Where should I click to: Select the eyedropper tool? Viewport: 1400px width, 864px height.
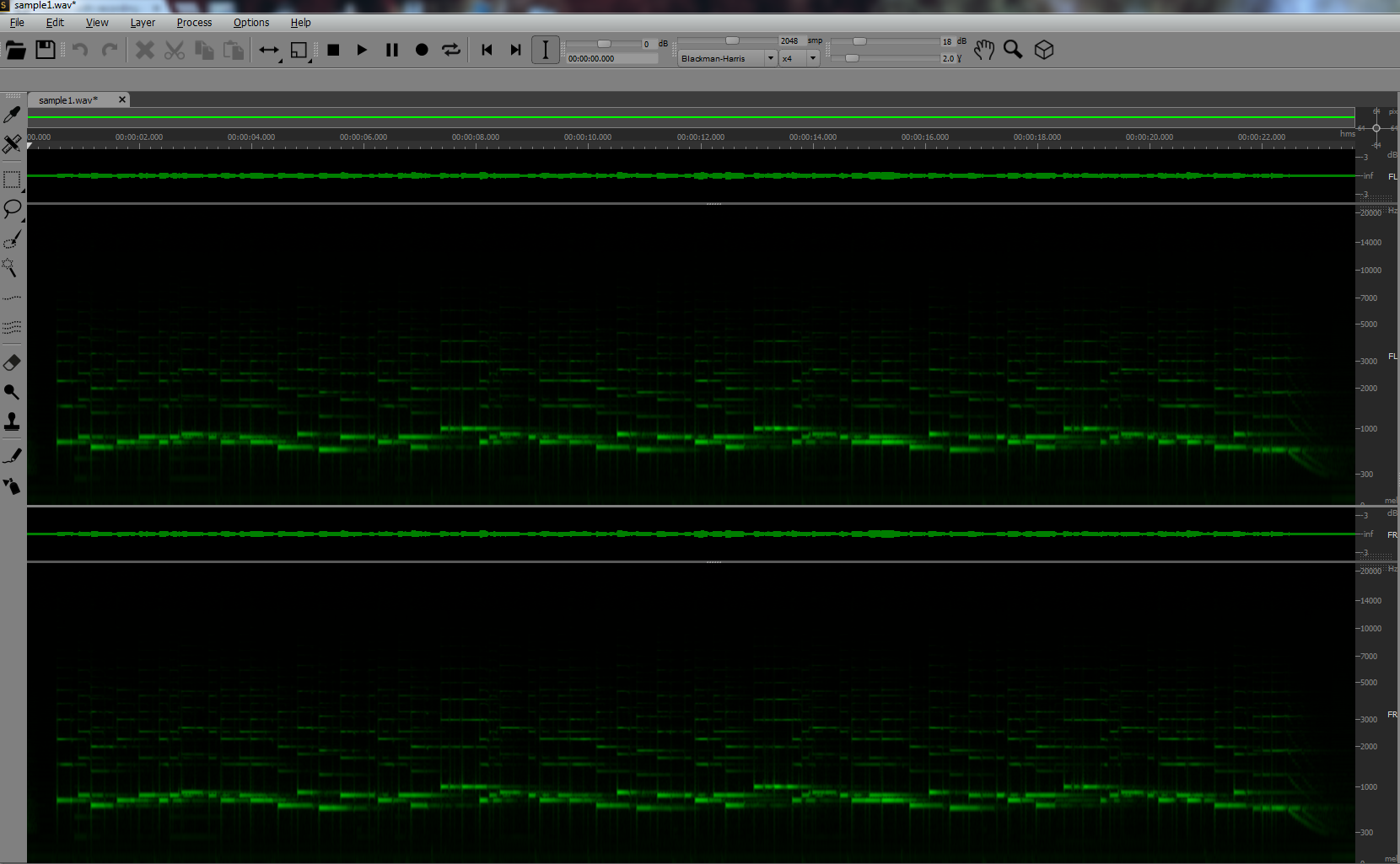pos(12,114)
